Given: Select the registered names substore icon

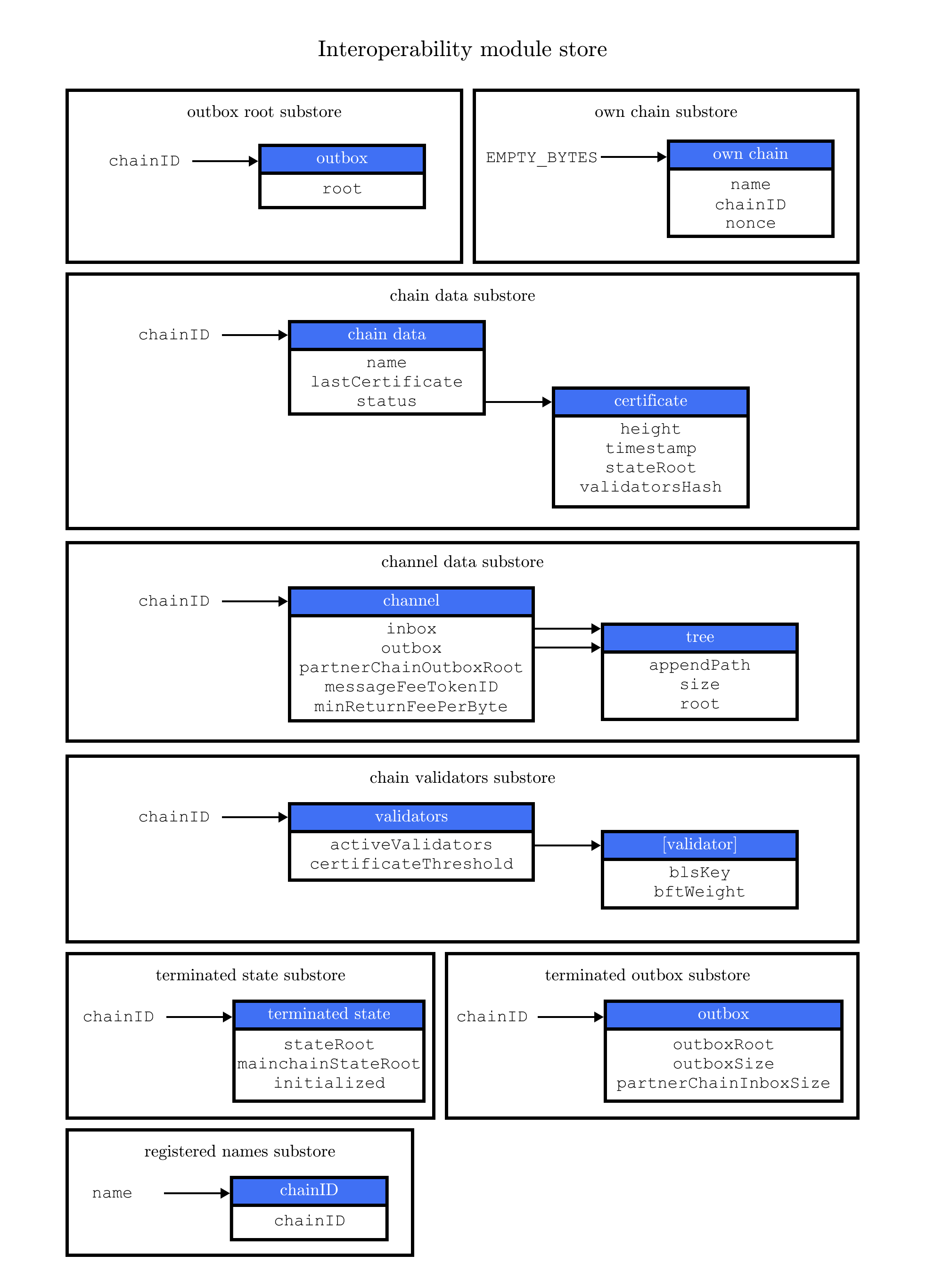Looking at the screenshot, I should pos(221,1210).
